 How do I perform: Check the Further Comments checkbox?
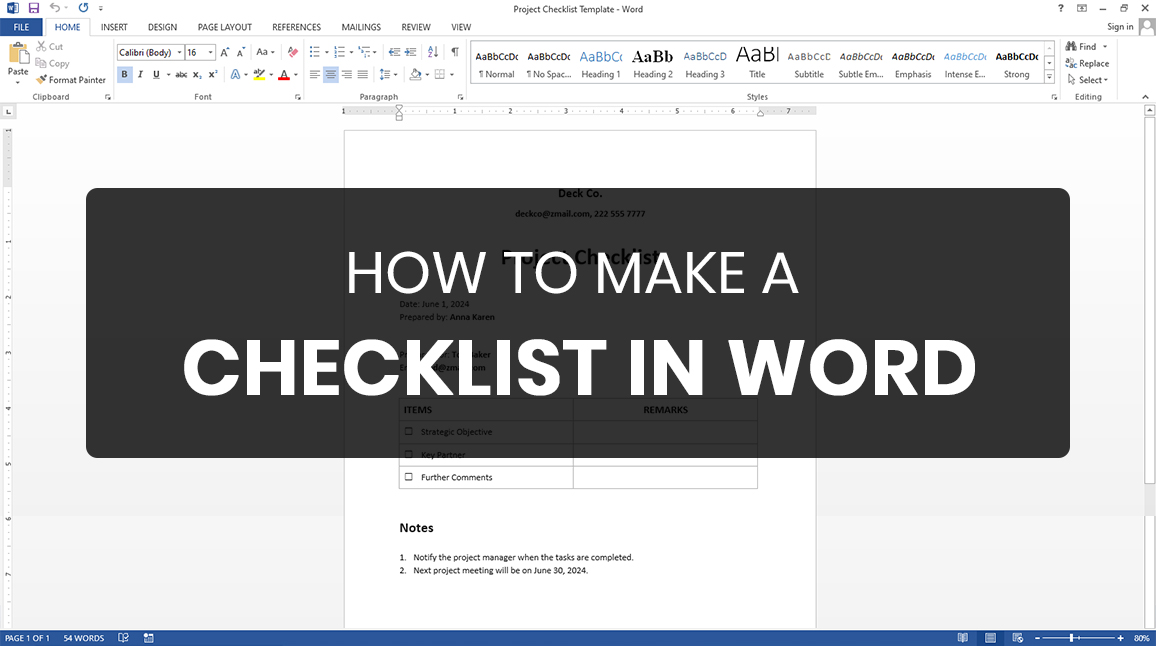pos(408,477)
